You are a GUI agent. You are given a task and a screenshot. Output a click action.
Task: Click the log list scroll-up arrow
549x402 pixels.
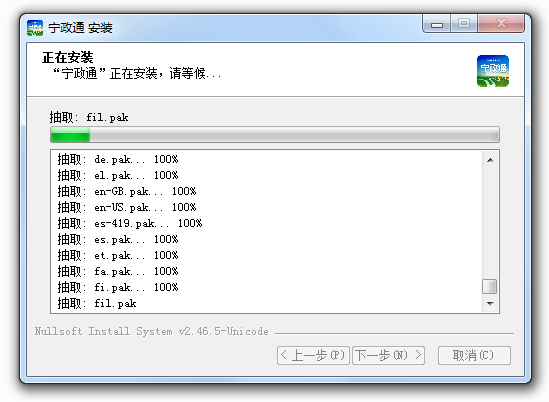tap(490, 160)
